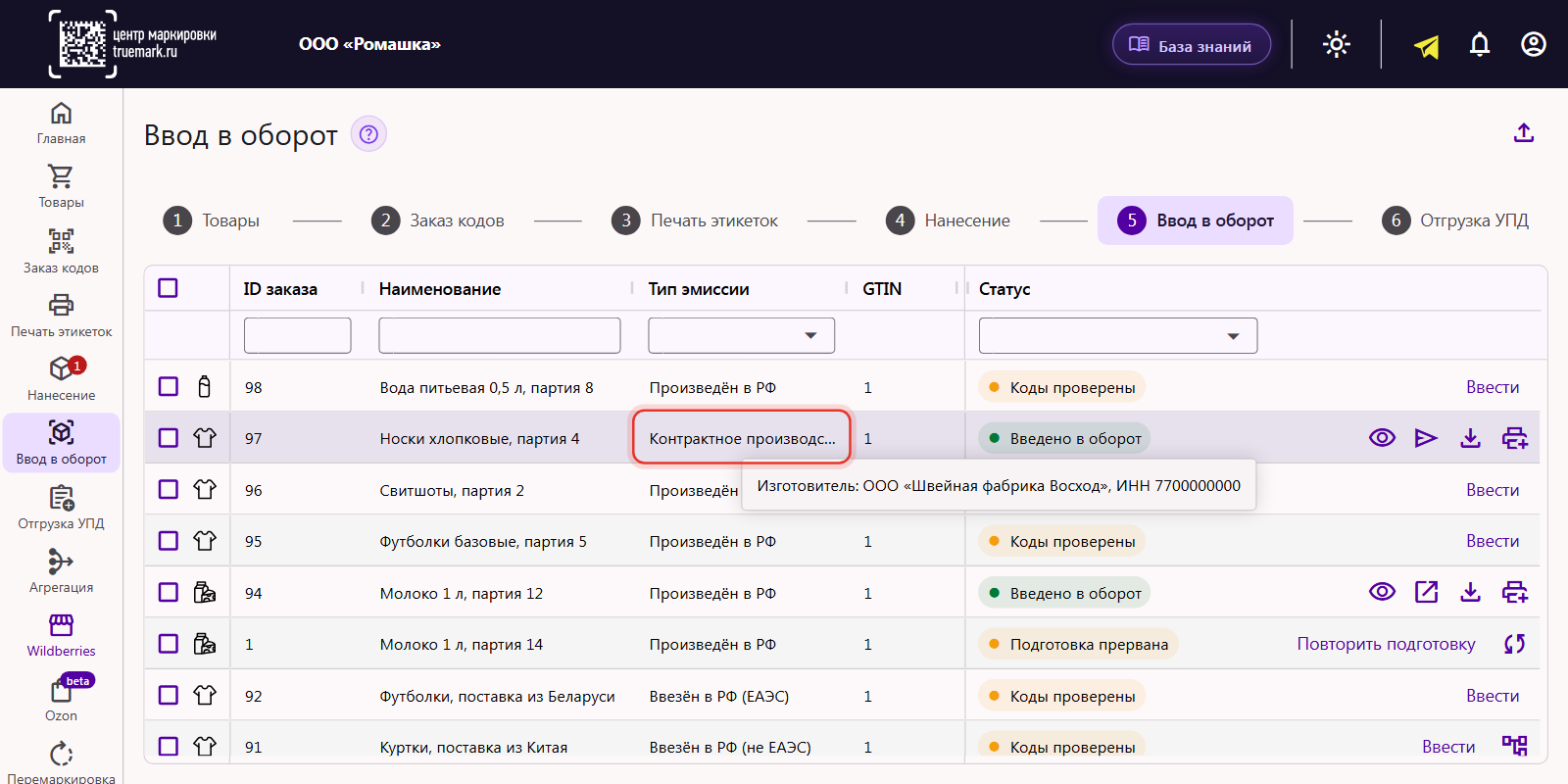Open the Telegram paper plane icon
Image resolution: width=1568 pixels, height=784 pixels.
(x=1427, y=46)
